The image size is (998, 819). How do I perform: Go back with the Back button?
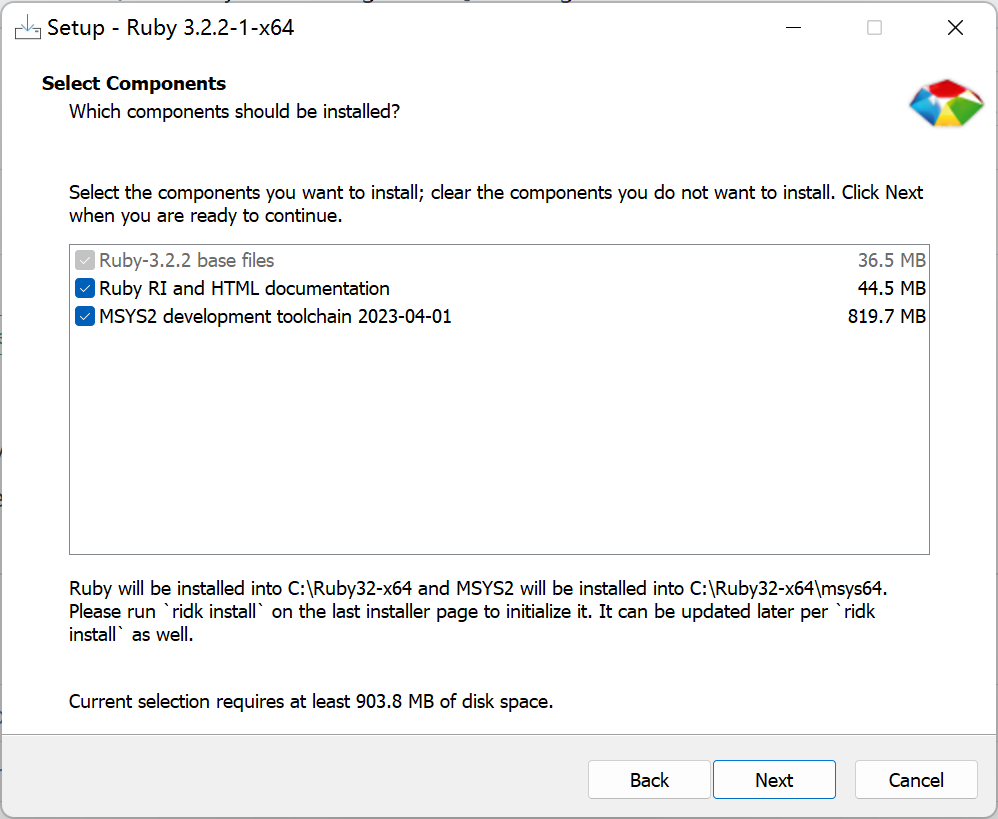point(649,780)
